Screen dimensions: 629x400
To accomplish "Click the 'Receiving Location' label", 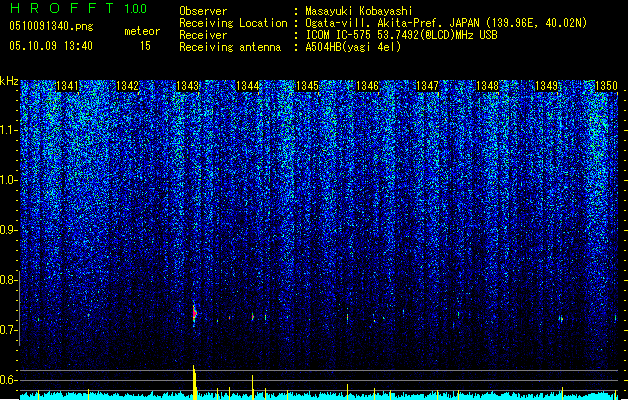I will point(233,23).
